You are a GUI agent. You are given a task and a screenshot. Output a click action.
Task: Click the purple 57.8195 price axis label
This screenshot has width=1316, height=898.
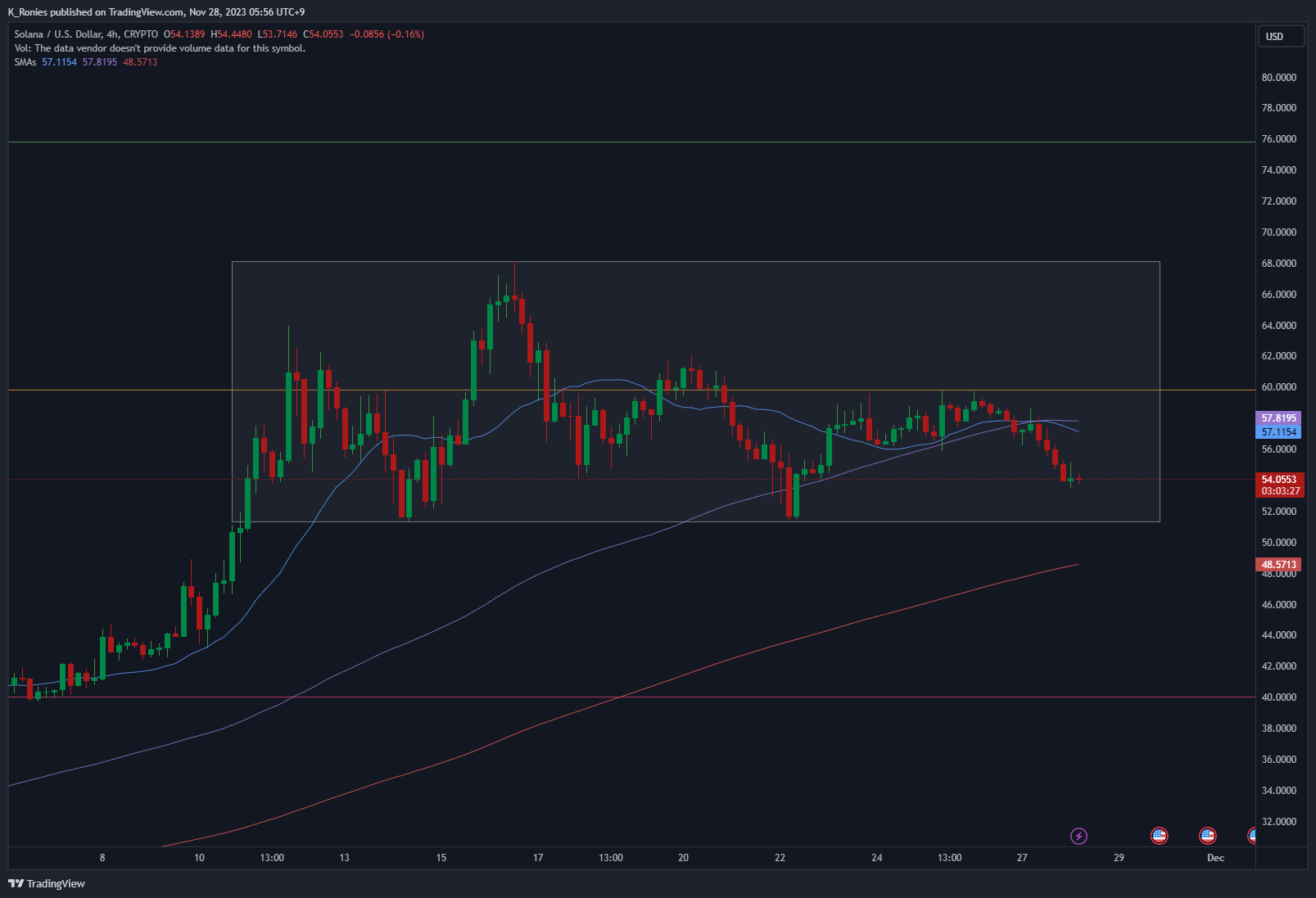pyautogui.click(x=1278, y=418)
